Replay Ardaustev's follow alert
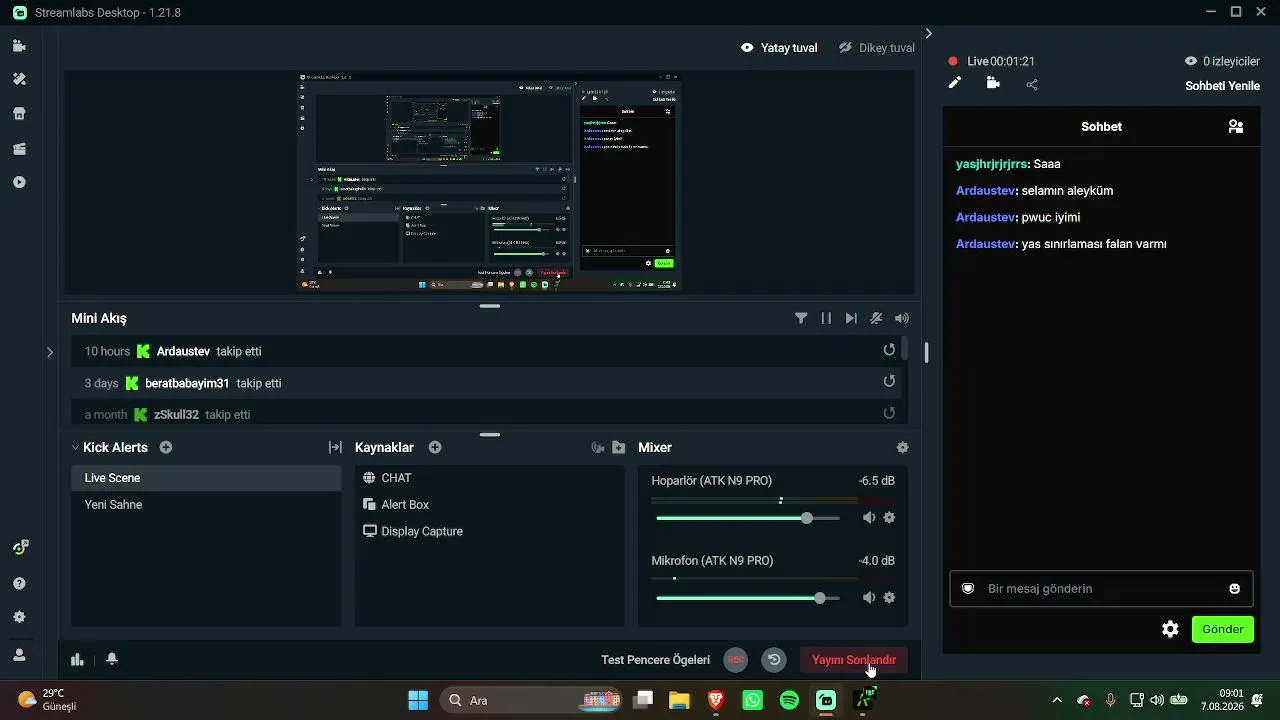 (889, 350)
